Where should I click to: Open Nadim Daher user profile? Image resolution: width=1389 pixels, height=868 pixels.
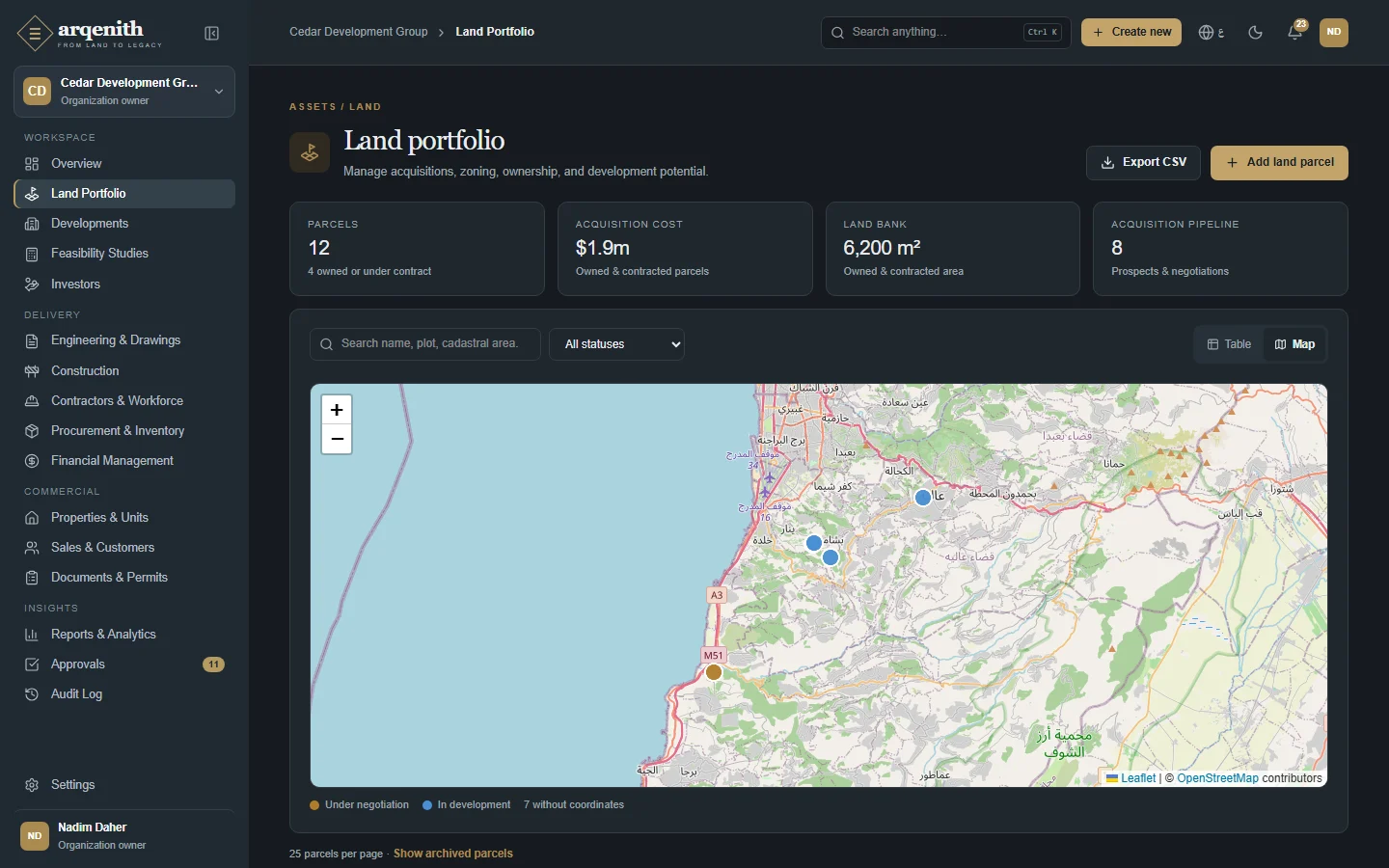124,836
